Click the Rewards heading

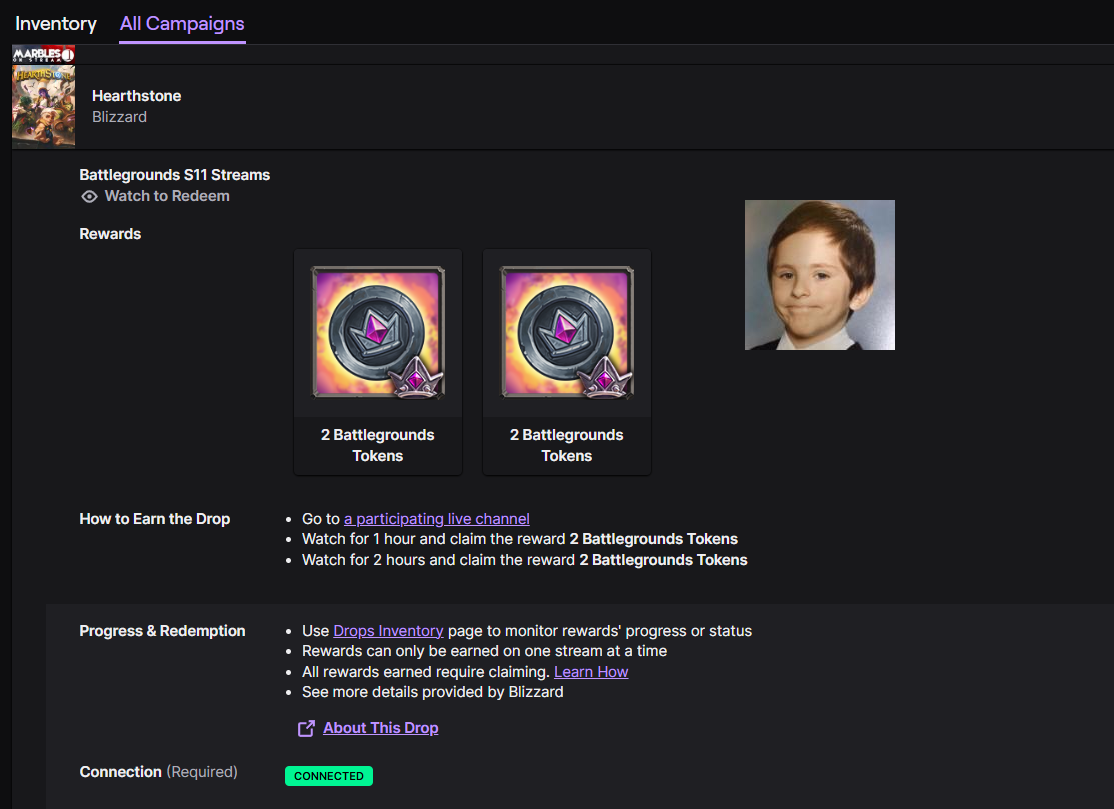point(110,234)
